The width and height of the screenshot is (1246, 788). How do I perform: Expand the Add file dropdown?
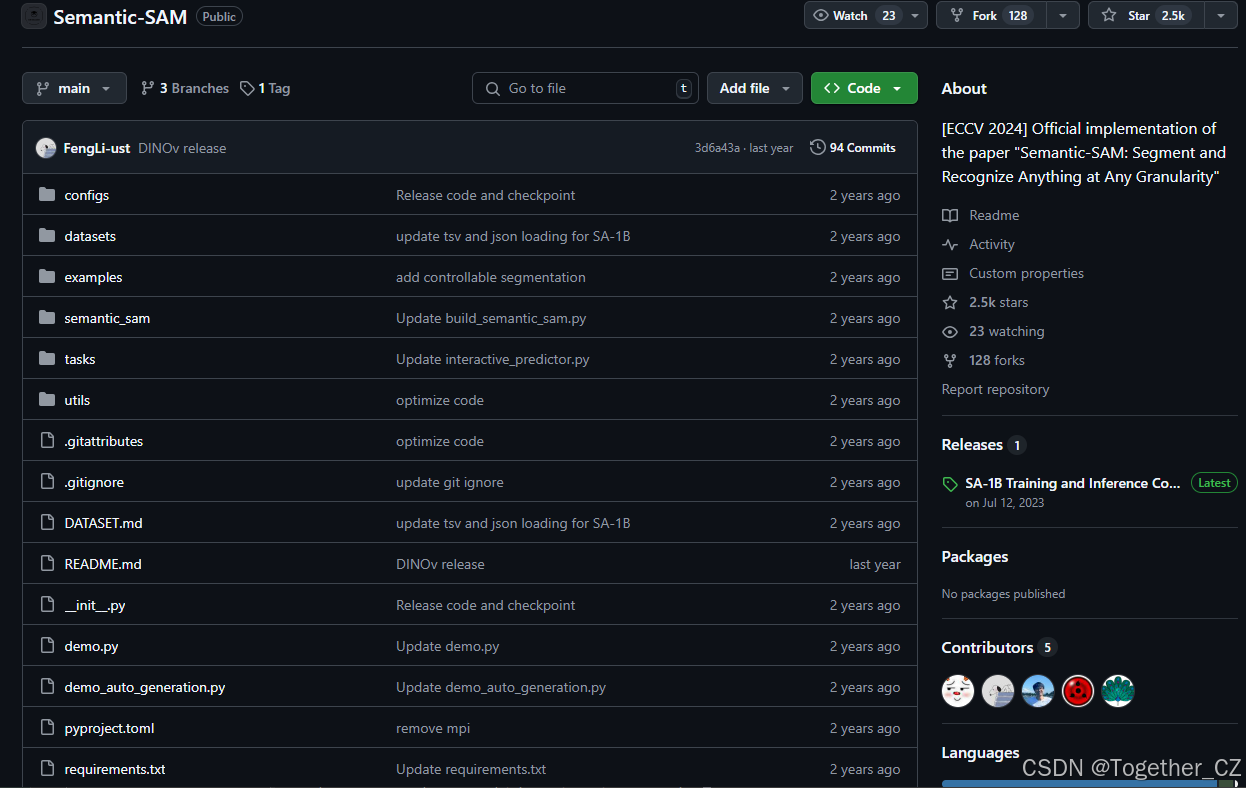tap(755, 88)
